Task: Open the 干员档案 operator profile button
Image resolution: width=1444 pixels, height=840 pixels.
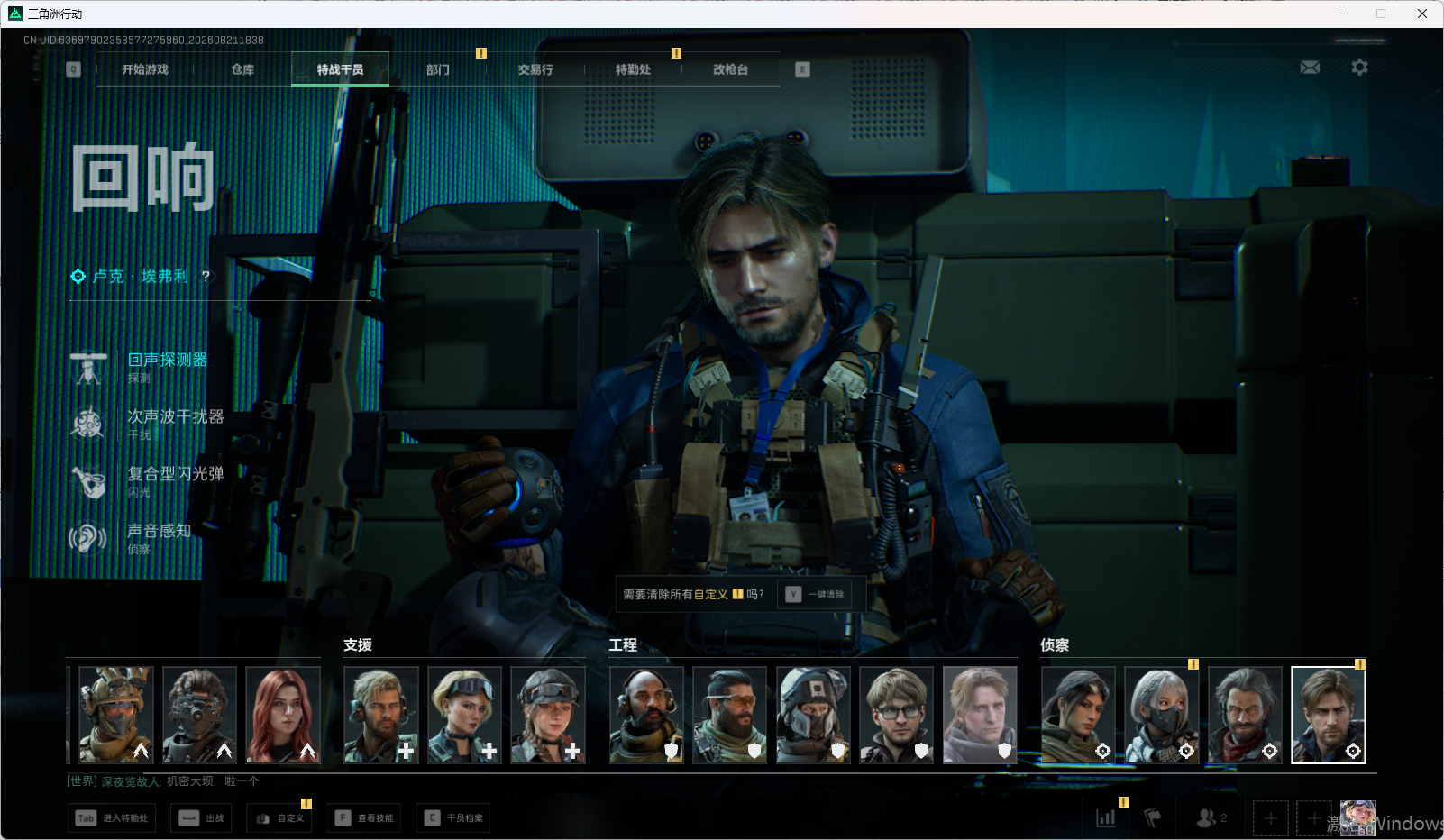Action: (x=453, y=818)
